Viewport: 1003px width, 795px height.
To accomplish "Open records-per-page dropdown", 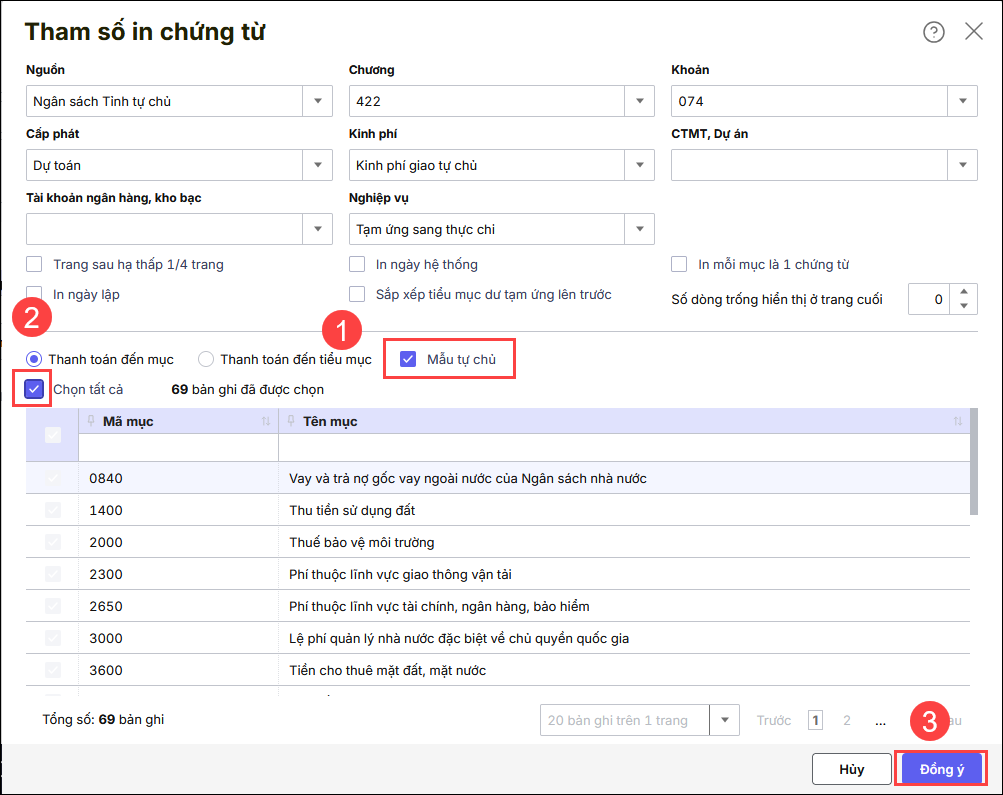I will pyautogui.click(x=725, y=720).
